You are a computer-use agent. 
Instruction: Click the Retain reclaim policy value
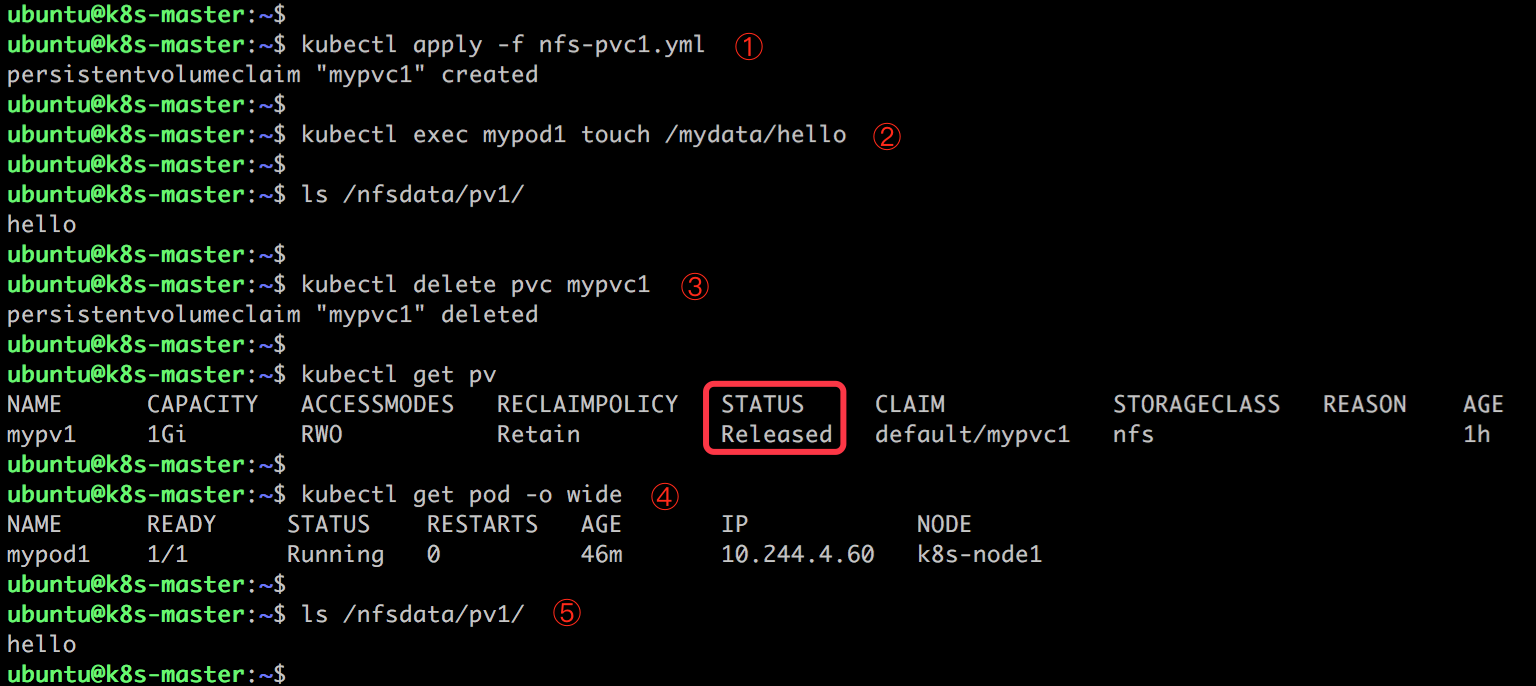pyautogui.click(x=538, y=434)
